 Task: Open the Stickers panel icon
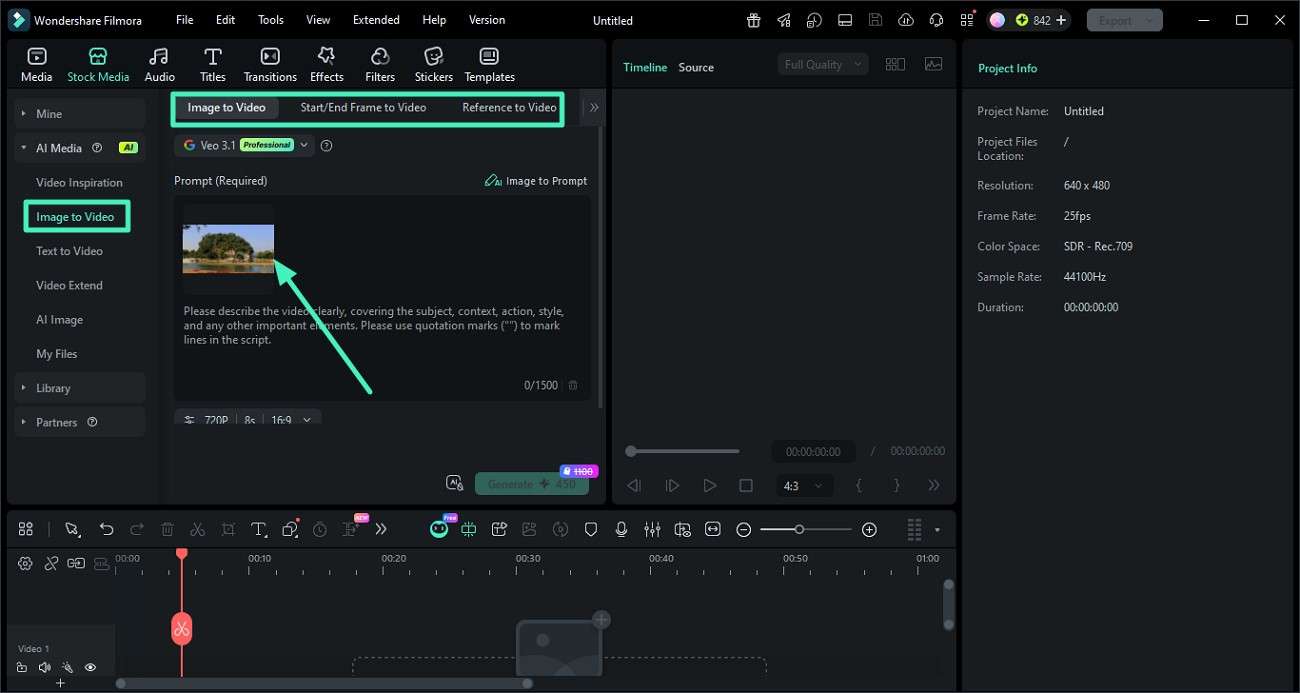434,65
